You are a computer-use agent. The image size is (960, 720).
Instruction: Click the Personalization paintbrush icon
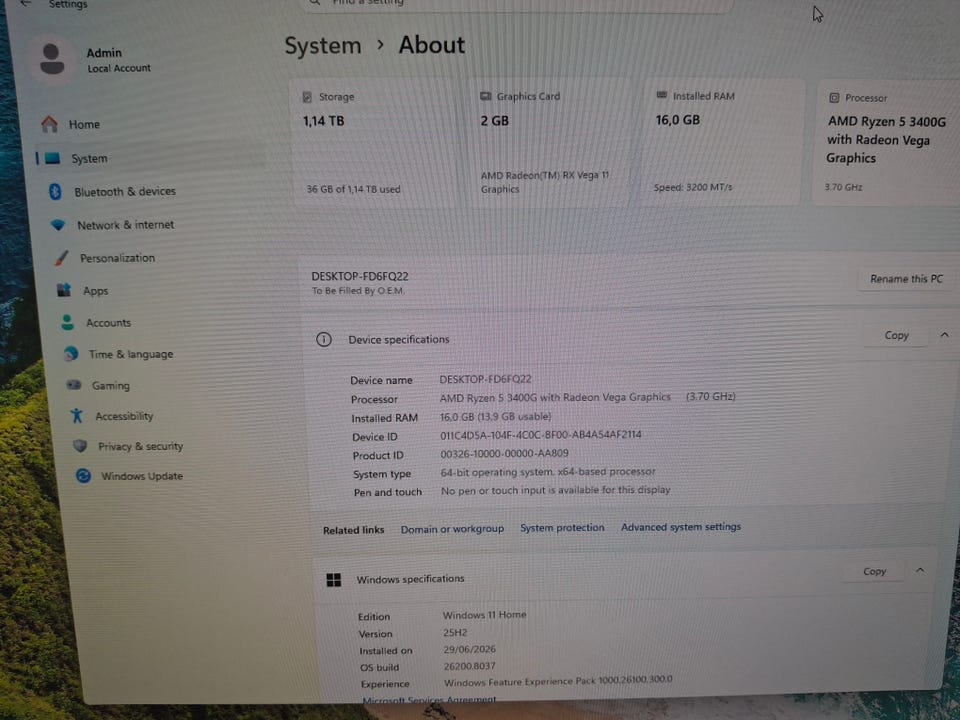[x=61, y=258]
